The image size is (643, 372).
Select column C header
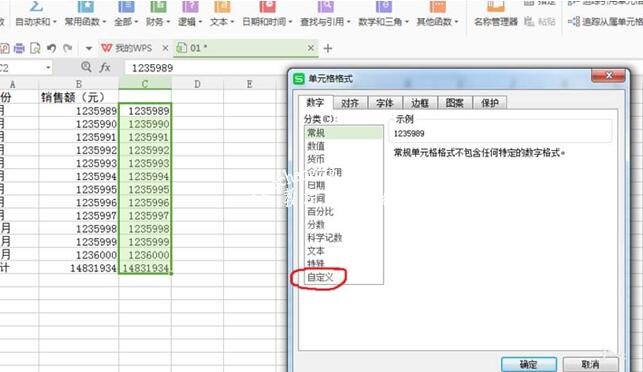coord(145,84)
